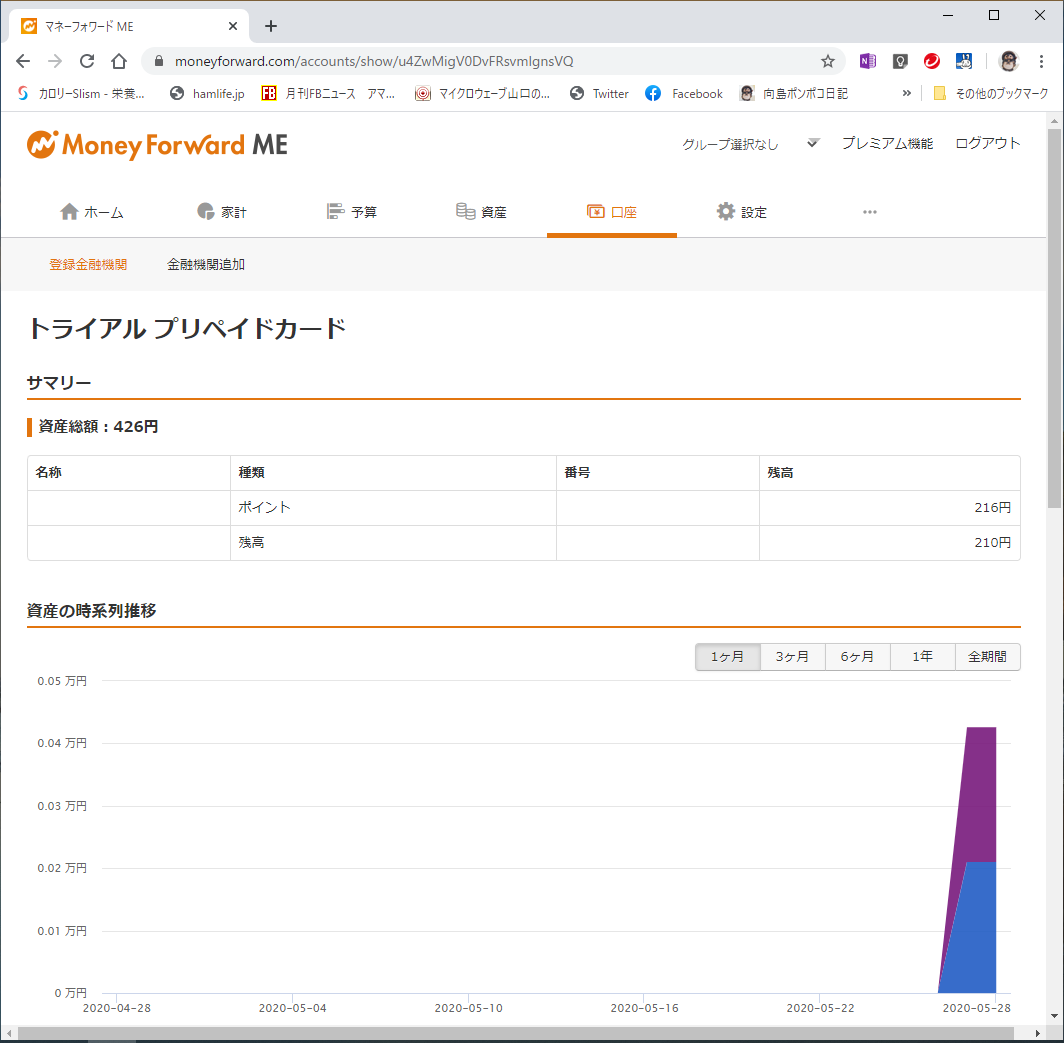Click the purple points area in chart
This screenshot has width=1064, height=1043.
click(x=980, y=794)
